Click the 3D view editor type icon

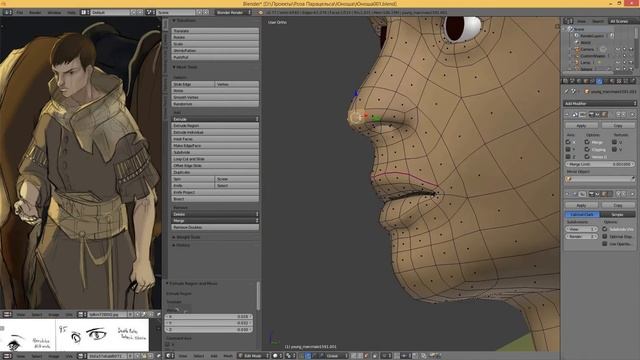(x=170, y=356)
